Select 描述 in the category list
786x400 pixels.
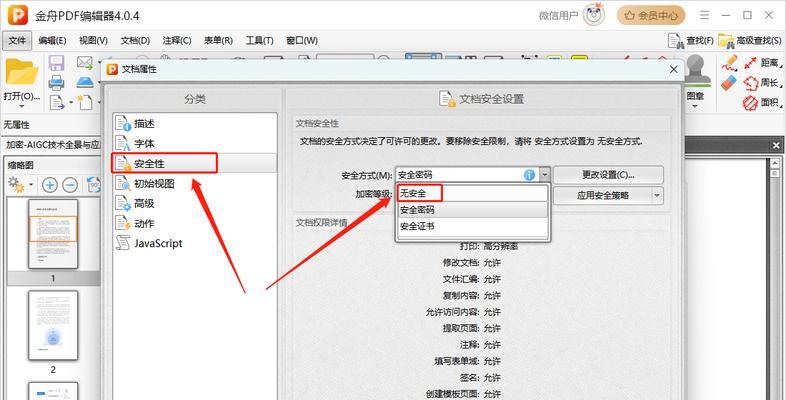click(x=194, y=123)
